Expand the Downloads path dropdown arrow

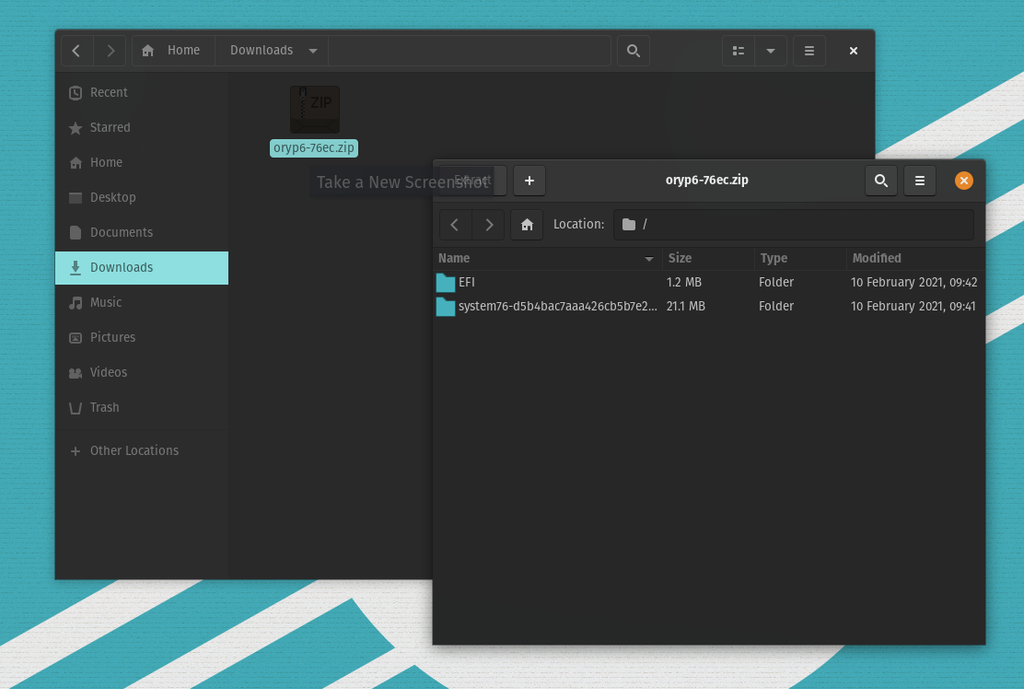[313, 51]
